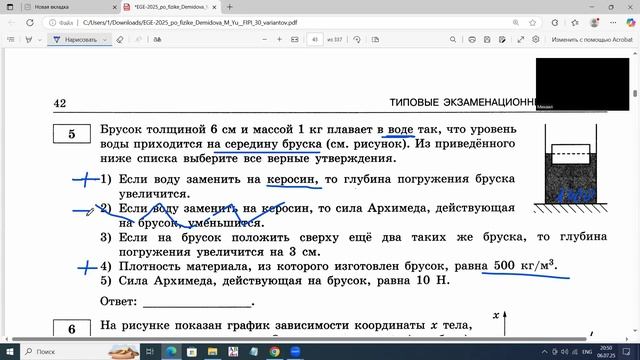The height and width of the screenshot is (360, 640).
Task: Open Microsoft Edge from the taskbar
Action: (171, 351)
